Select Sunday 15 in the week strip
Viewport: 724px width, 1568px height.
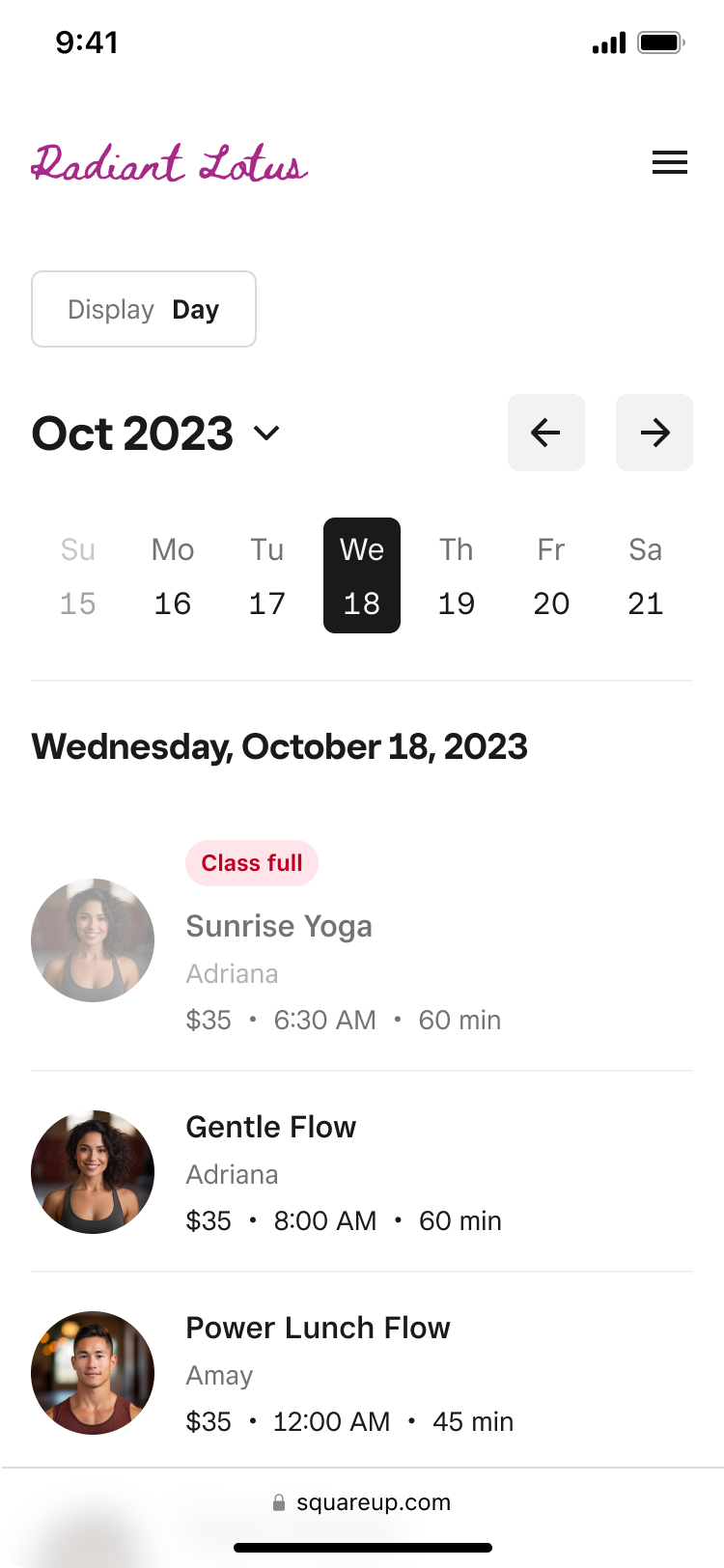(78, 575)
